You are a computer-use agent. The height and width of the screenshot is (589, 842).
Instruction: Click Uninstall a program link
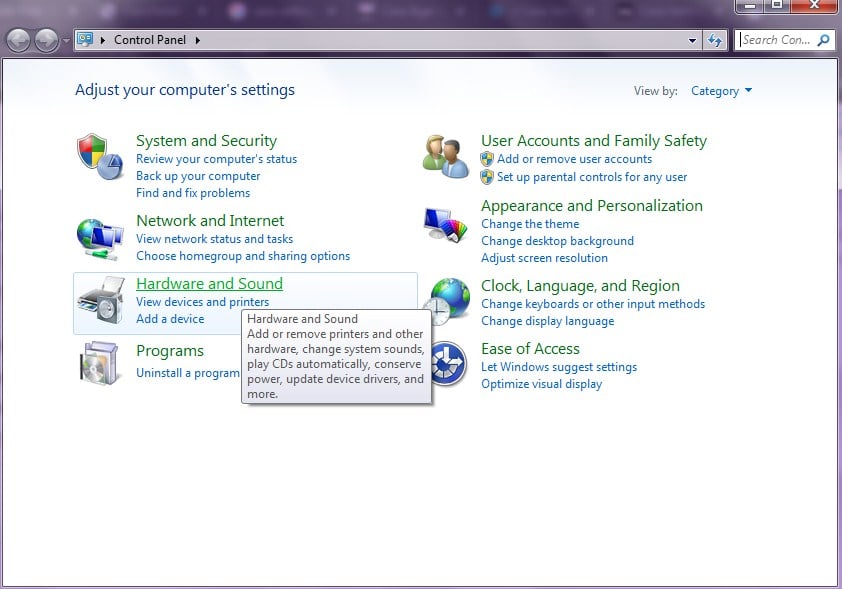click(188, 373)
